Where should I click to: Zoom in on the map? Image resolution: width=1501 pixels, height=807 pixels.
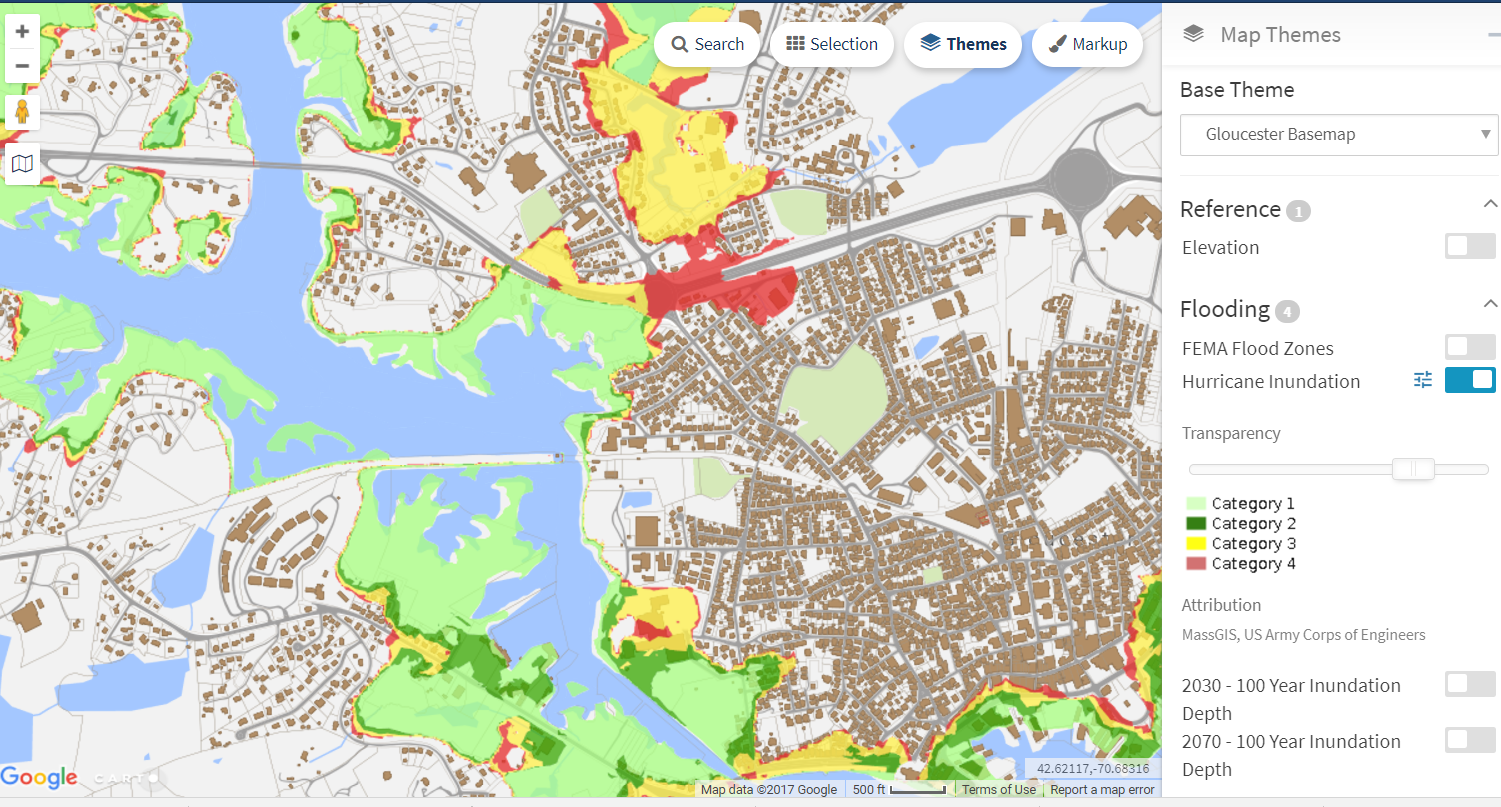22,31
